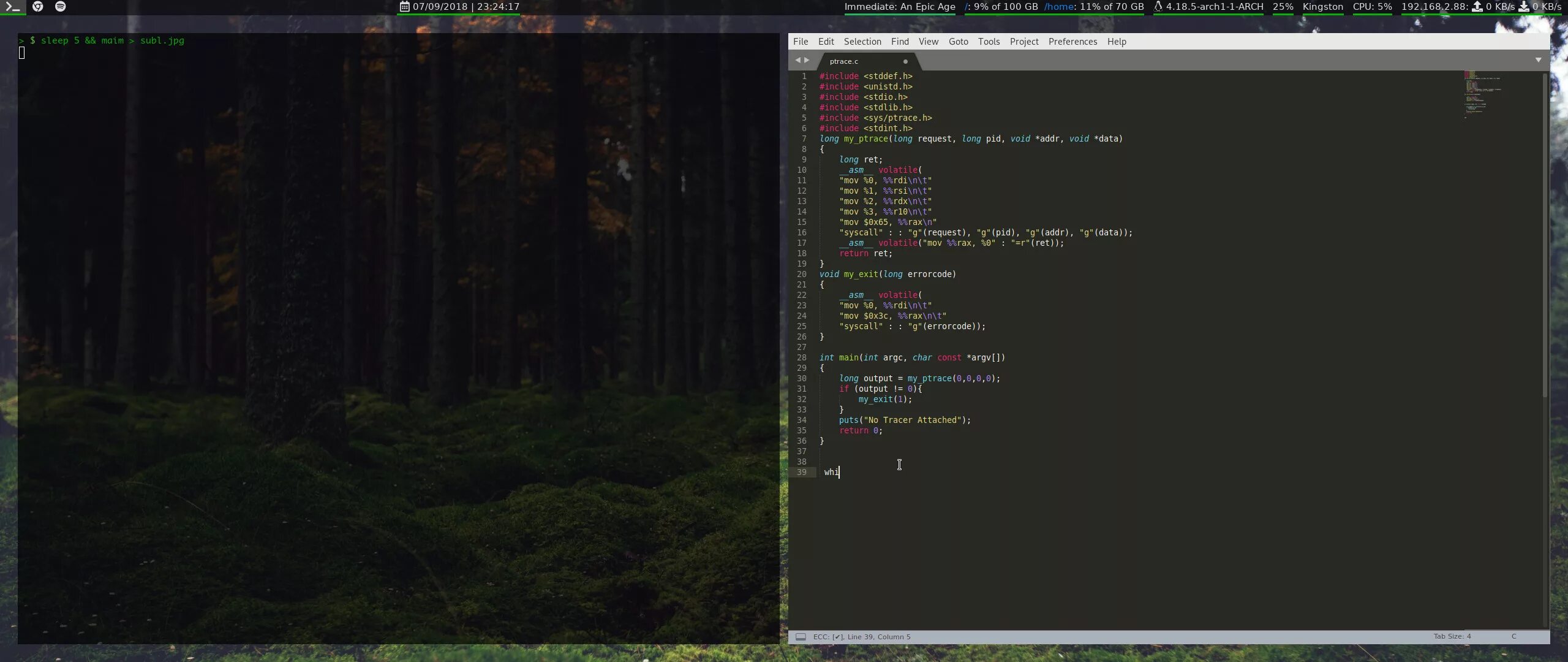
Task: Go to next tab with right arrow
Action: [x=807, y=60]
